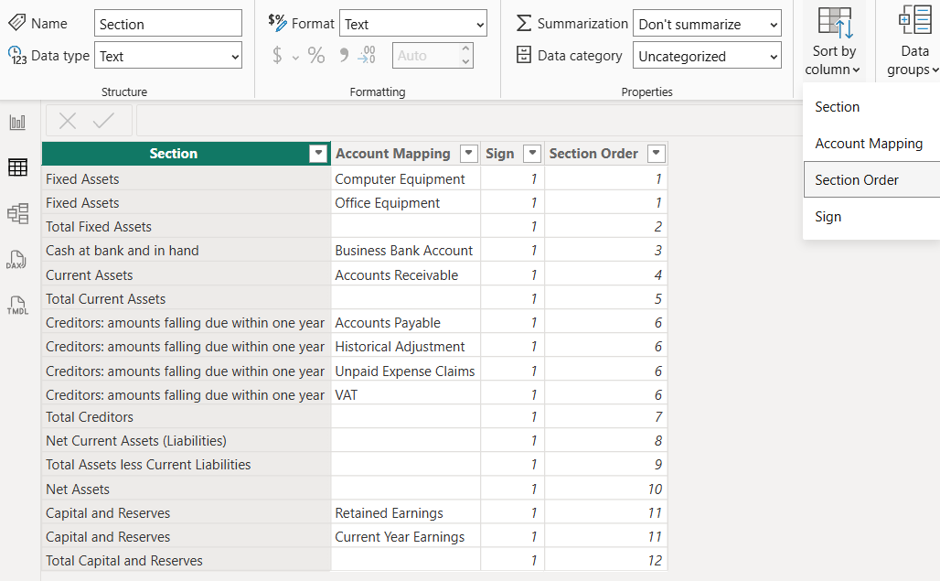Click the Business Bank Account cell
Image resolution: width=940 pixels, height=581 pixels.
click(x=406, y=251)
